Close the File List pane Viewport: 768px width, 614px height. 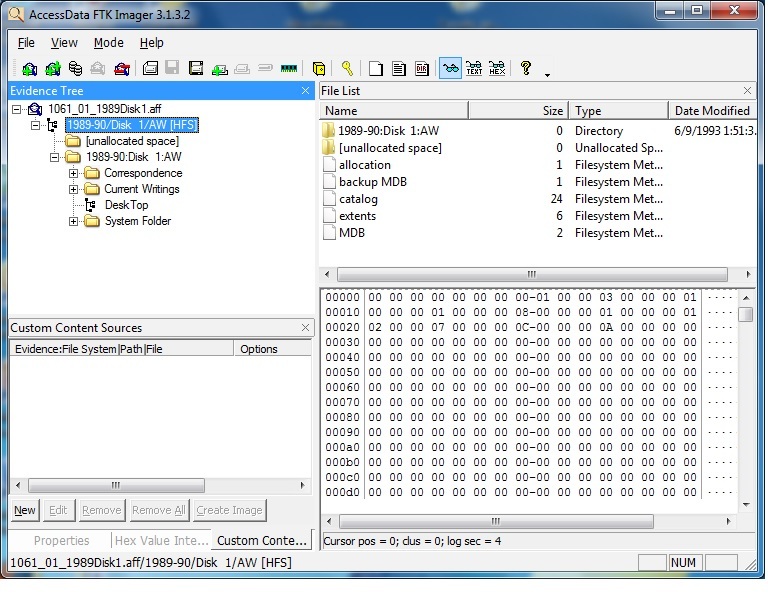747,91
